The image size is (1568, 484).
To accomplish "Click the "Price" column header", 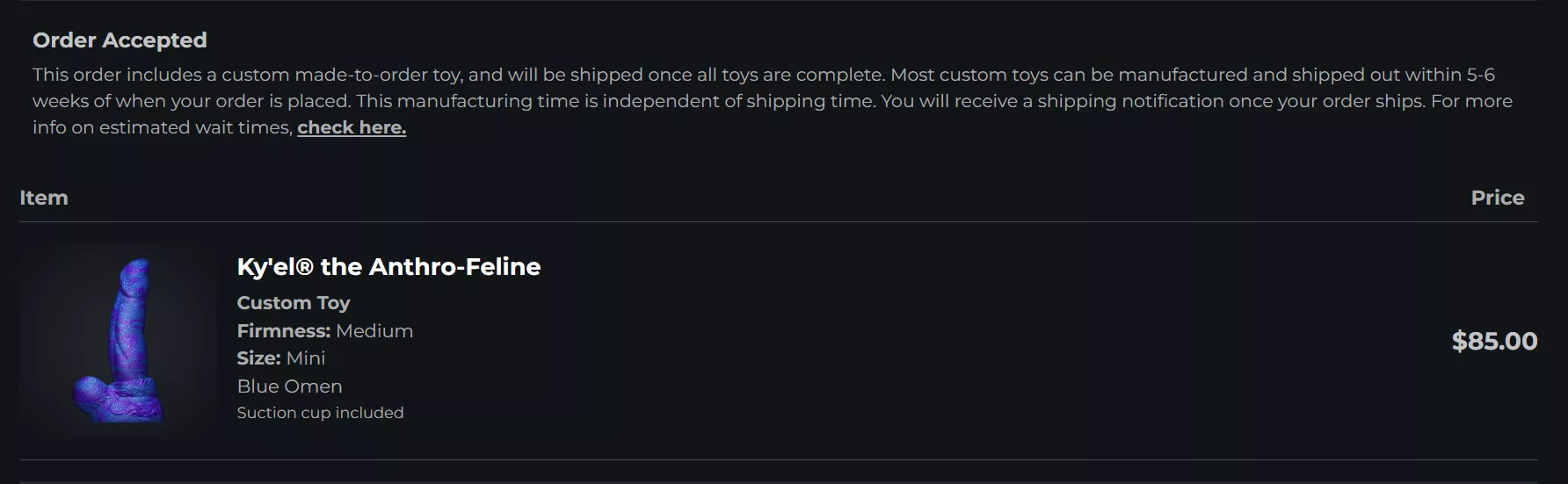I will (1497, 198).
